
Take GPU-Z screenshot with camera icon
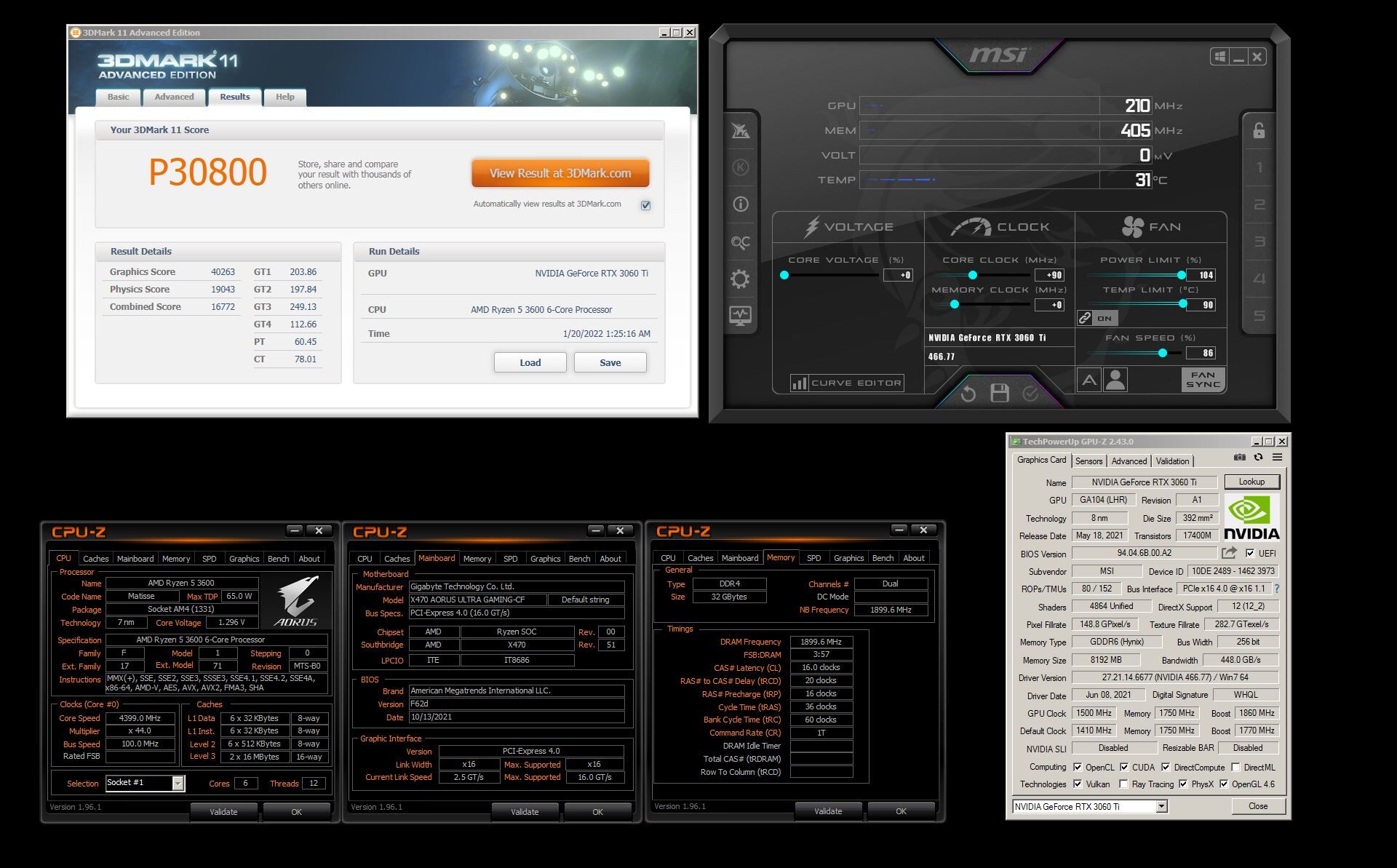tap(1240, 458)
